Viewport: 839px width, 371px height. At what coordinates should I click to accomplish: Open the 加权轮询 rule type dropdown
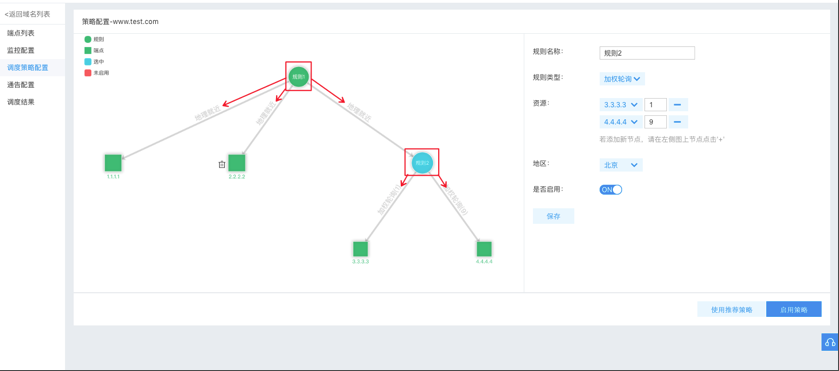click(x=622, y=79)
